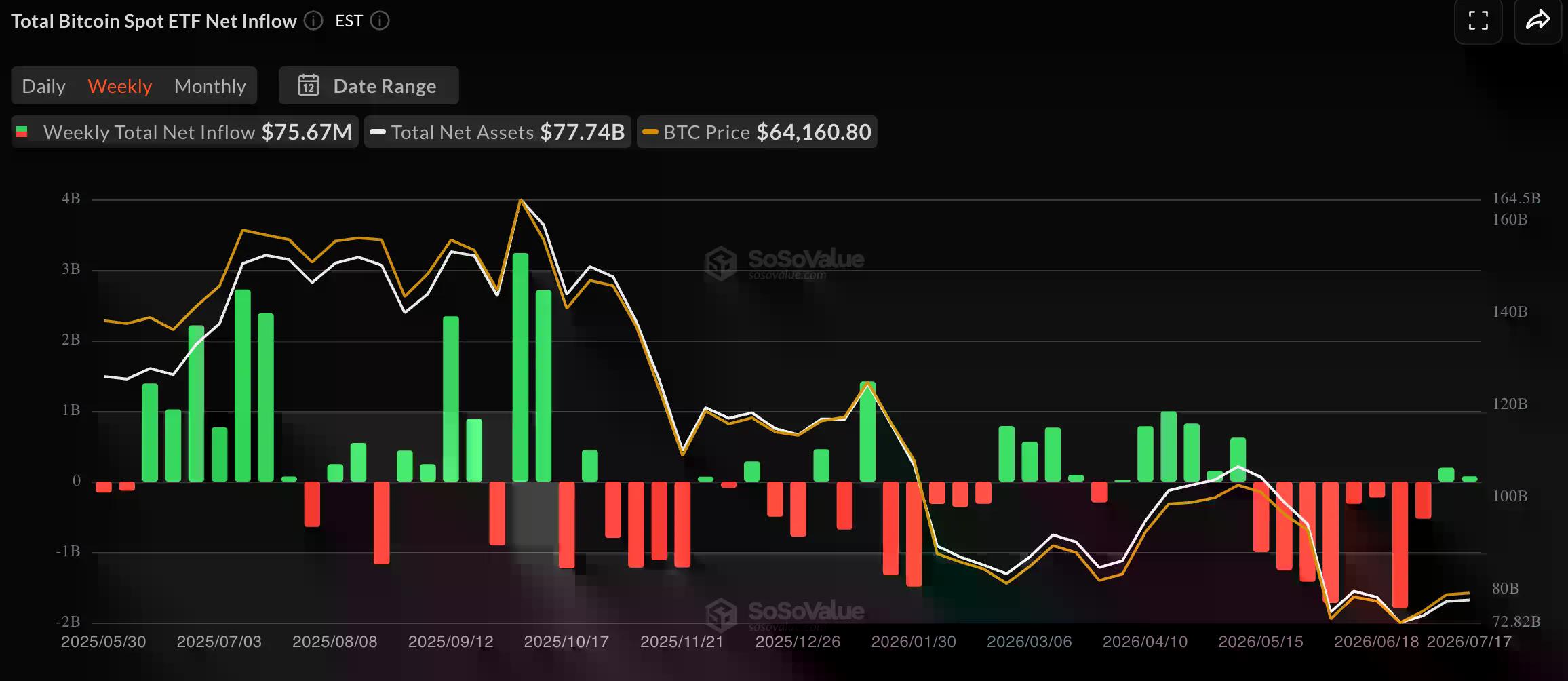1568x681 pixels.
Task: Click the -2B left axis label
Action: (x=68, y=621)
